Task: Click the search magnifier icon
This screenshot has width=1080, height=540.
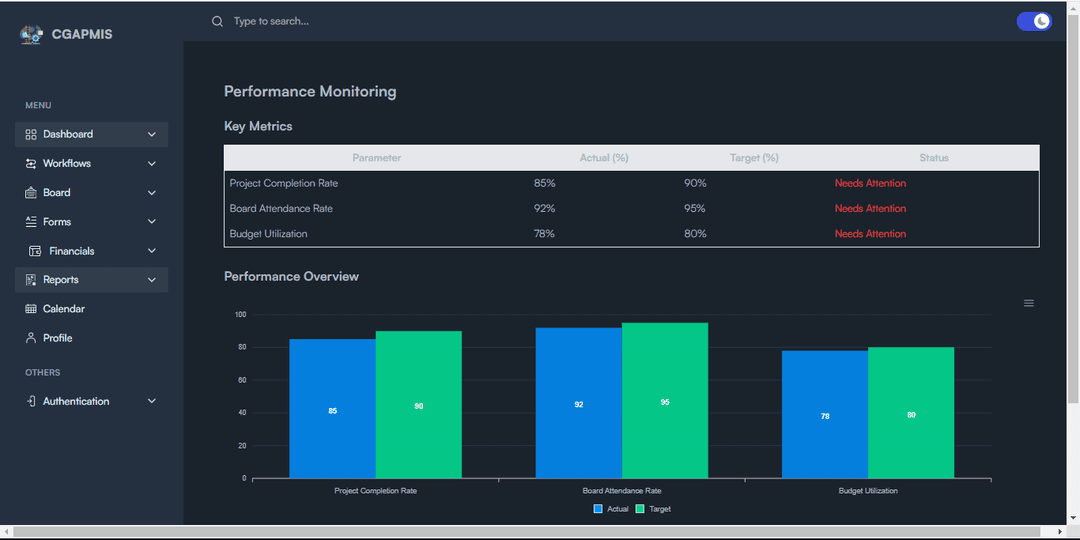Action: (217, 21)
